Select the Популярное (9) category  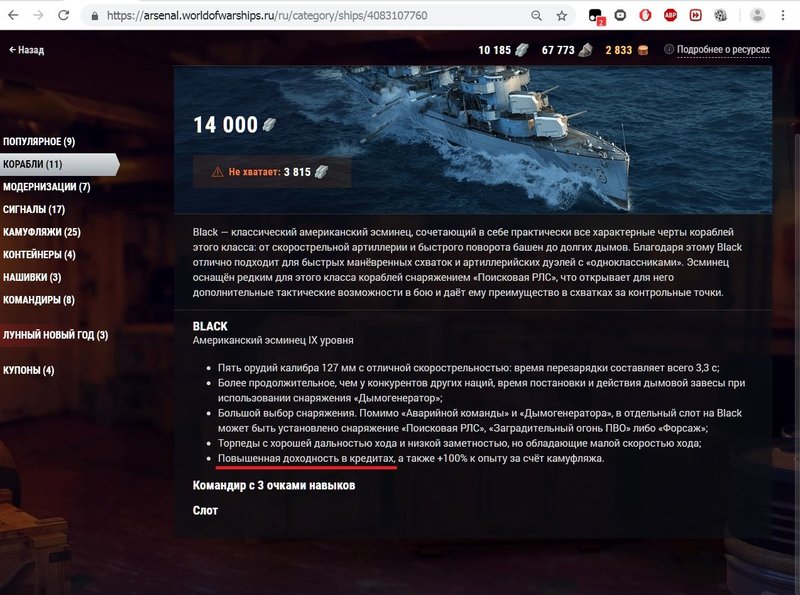39,141
